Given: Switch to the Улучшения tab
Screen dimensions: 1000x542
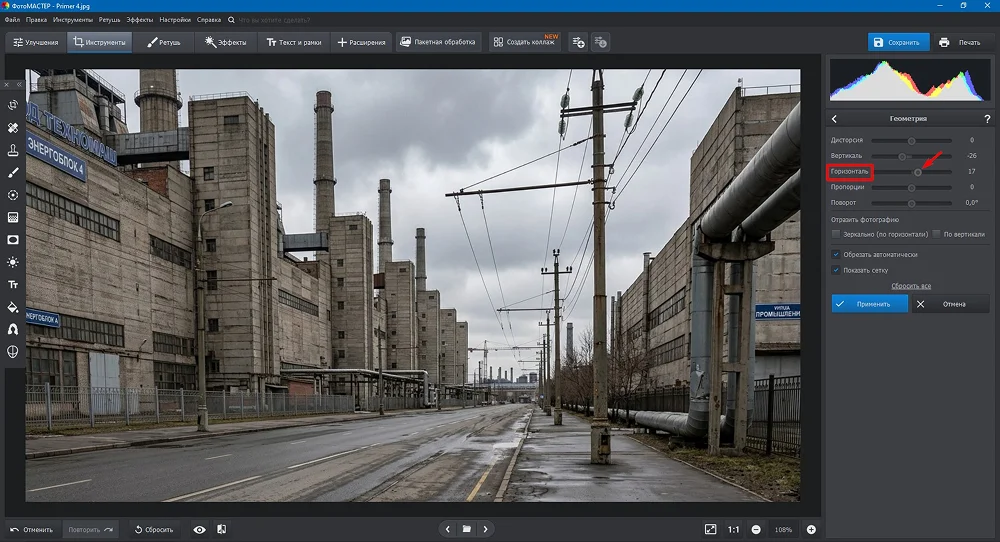Looking at the screenshot, I should (36, 42).
